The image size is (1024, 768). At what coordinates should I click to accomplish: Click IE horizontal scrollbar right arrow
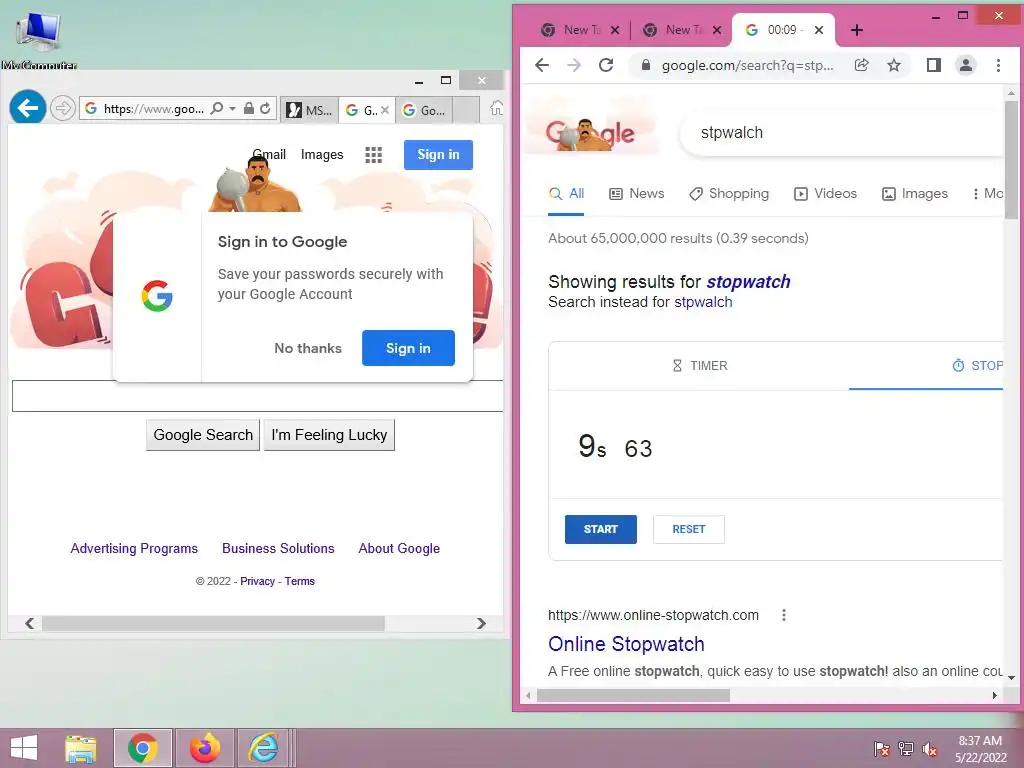tap(481, 624)
